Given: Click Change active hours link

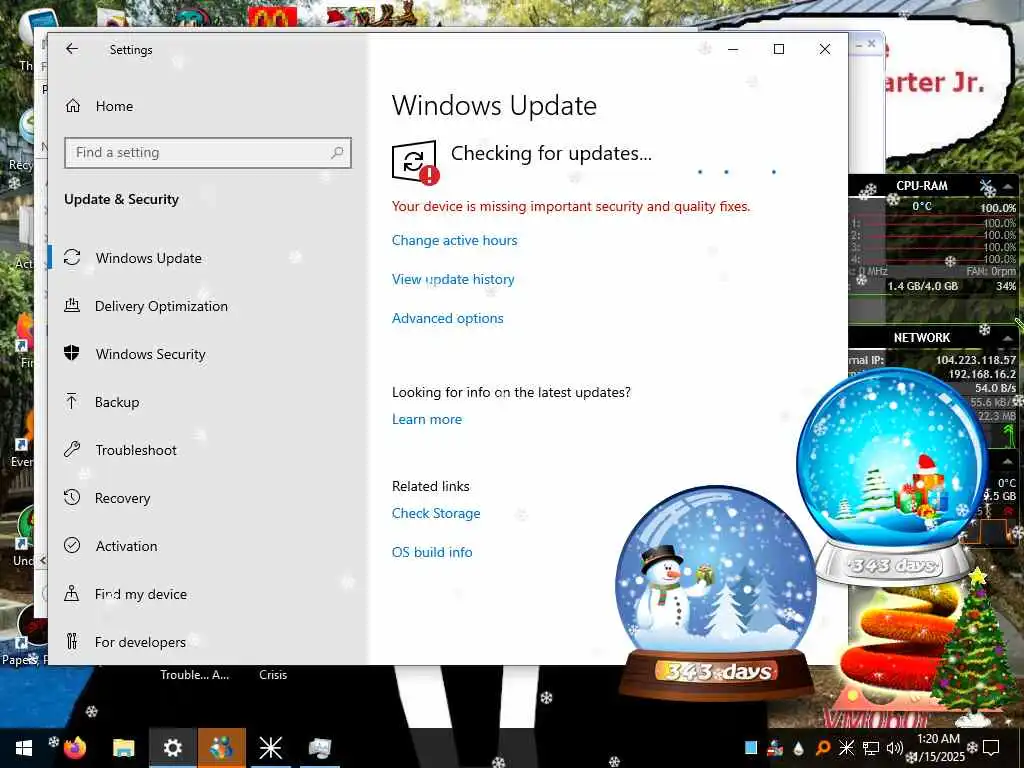Looking at the screenshot, I should coord(455,240).
